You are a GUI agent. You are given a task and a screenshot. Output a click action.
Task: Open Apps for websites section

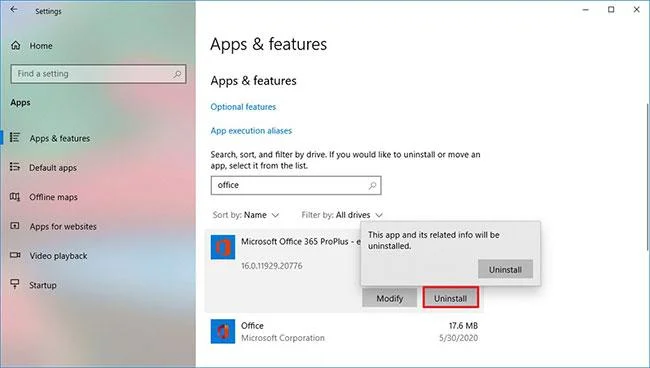tap(63, 227)
